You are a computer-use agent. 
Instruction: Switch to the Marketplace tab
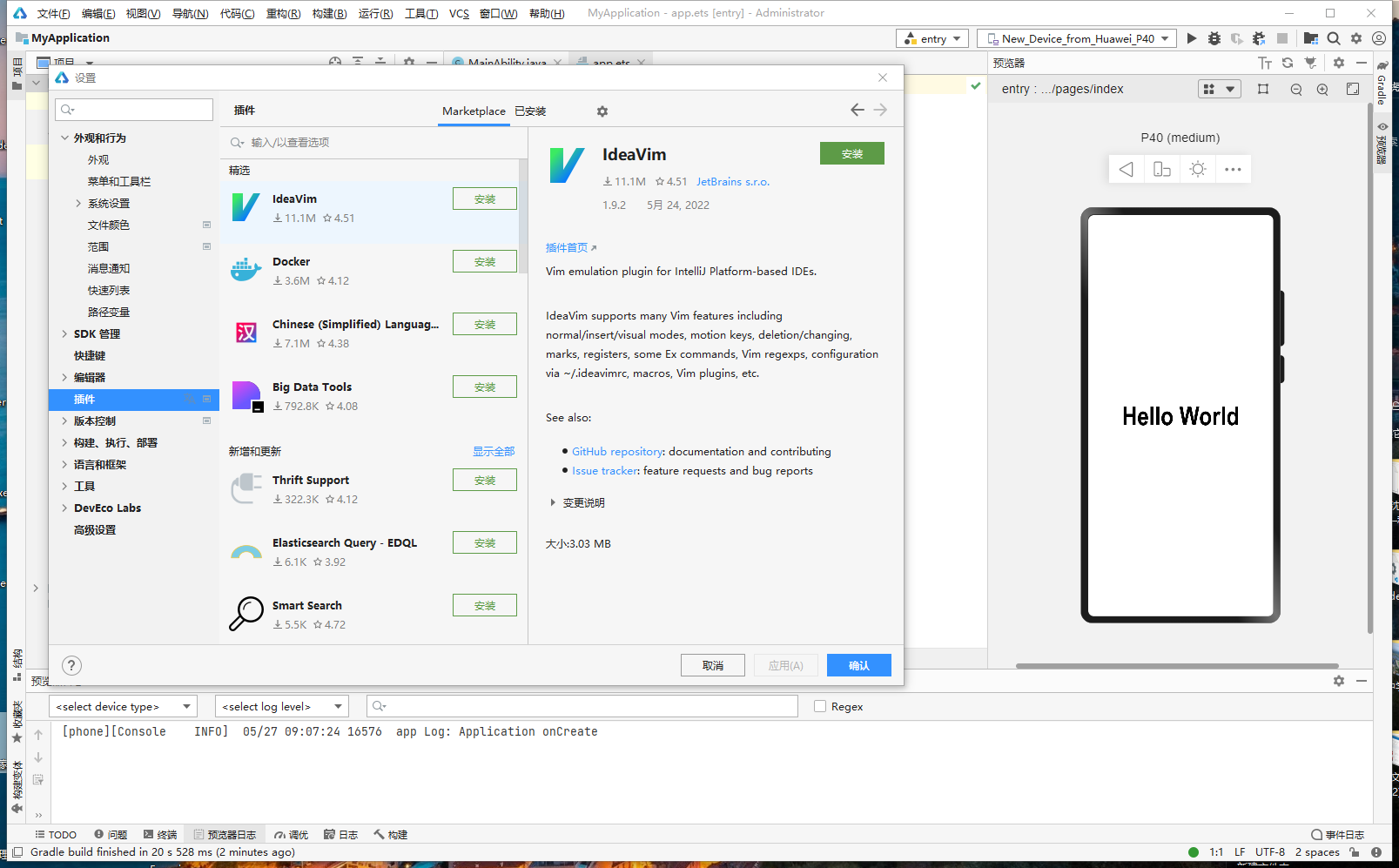(x=474, y=111)
